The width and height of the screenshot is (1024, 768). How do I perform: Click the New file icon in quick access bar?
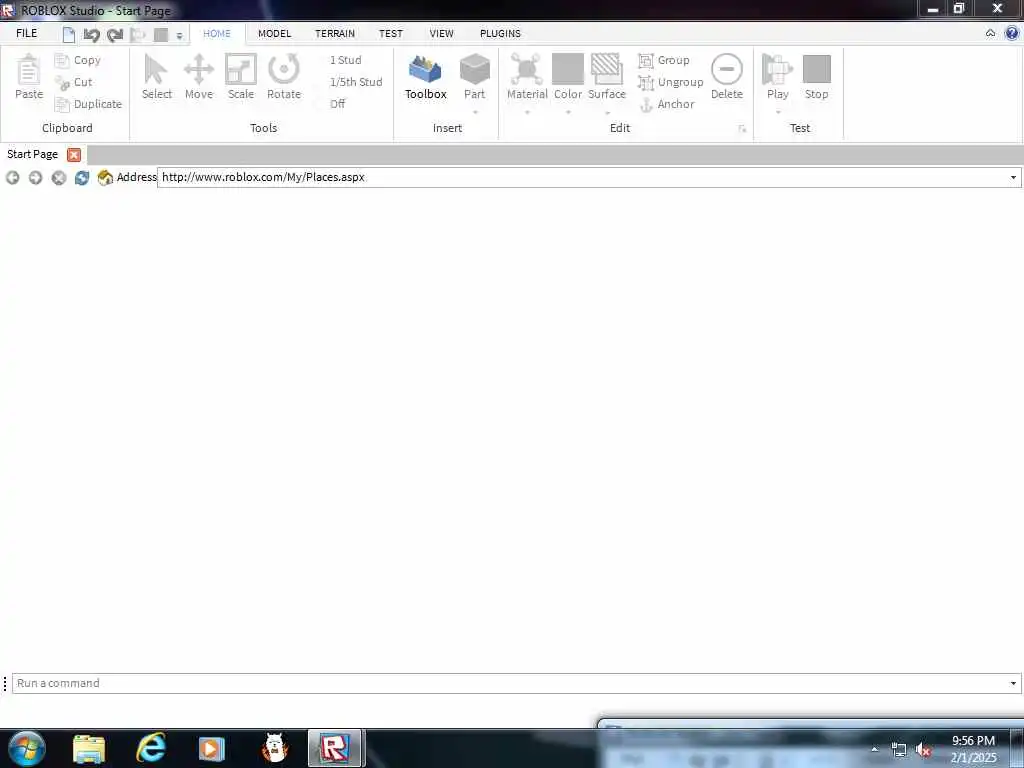pyautogui.click(x=69, y=35)
